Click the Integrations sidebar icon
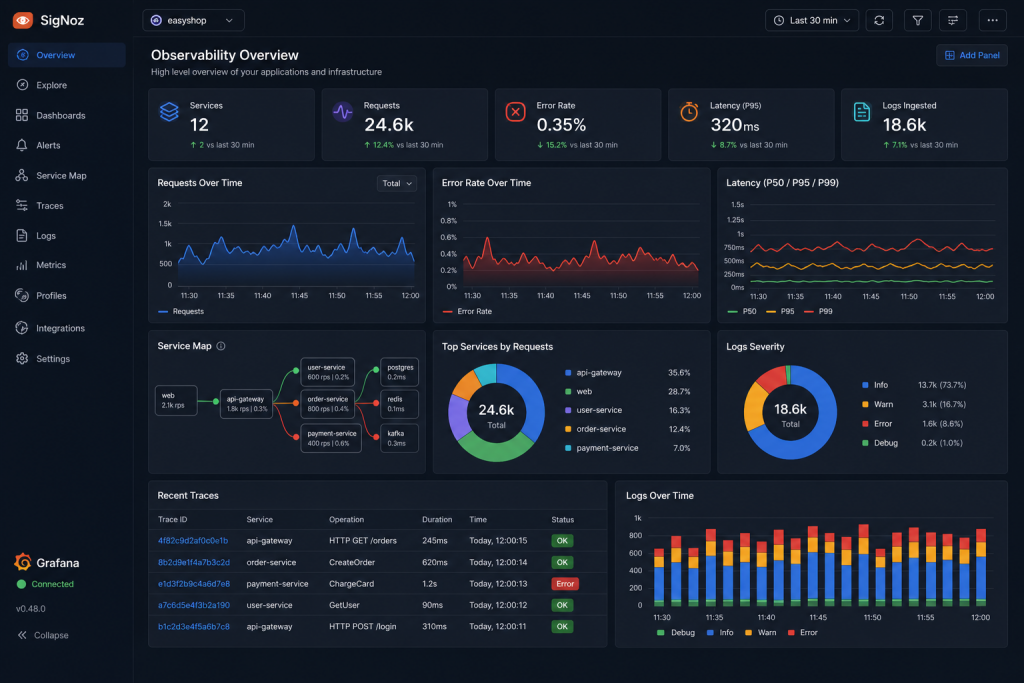Viewport: 1024px width, 683px height. pos(22,328)
